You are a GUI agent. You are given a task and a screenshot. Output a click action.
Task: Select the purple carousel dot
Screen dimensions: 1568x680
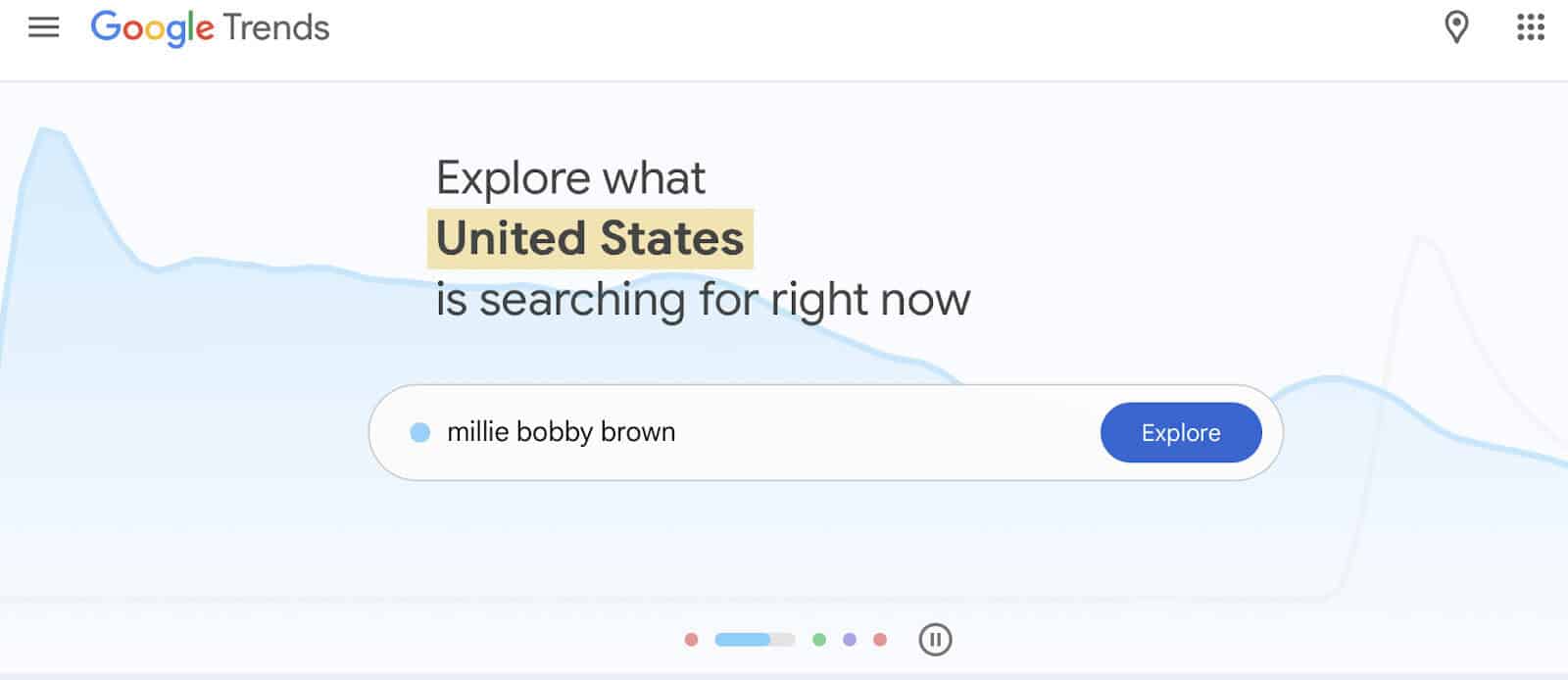(x=850, y=640)
